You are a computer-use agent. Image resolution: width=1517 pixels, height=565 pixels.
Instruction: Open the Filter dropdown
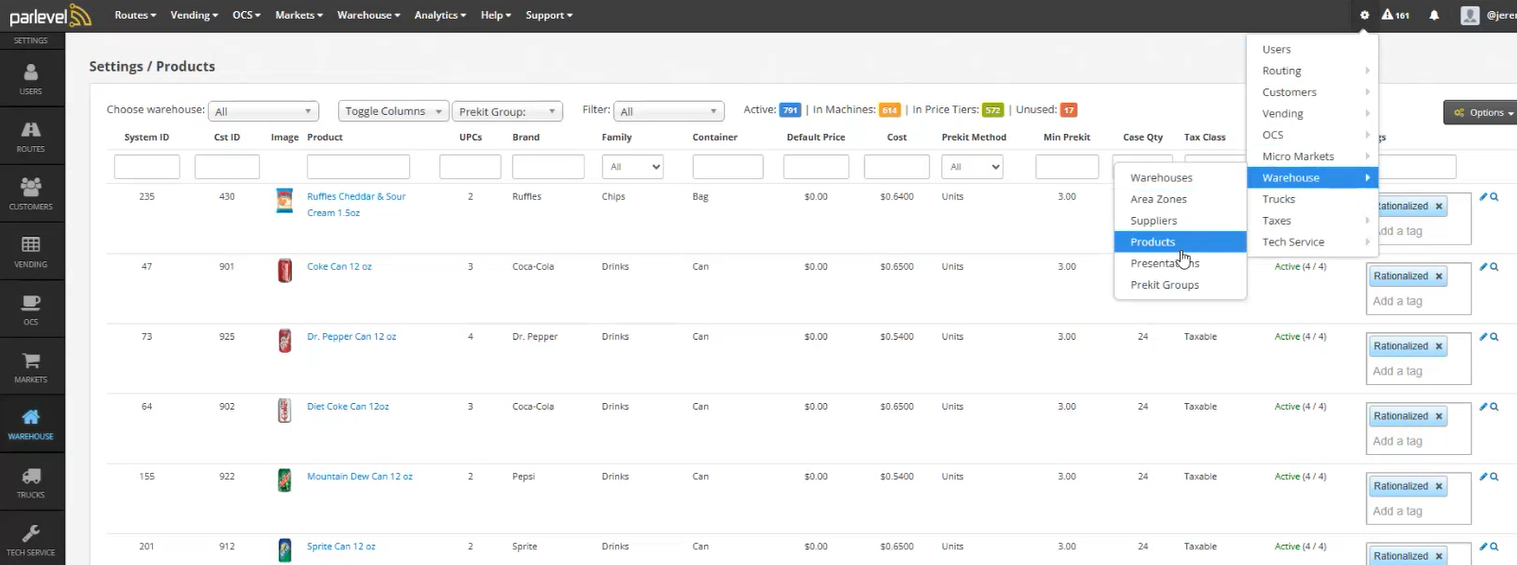(668, 111)
